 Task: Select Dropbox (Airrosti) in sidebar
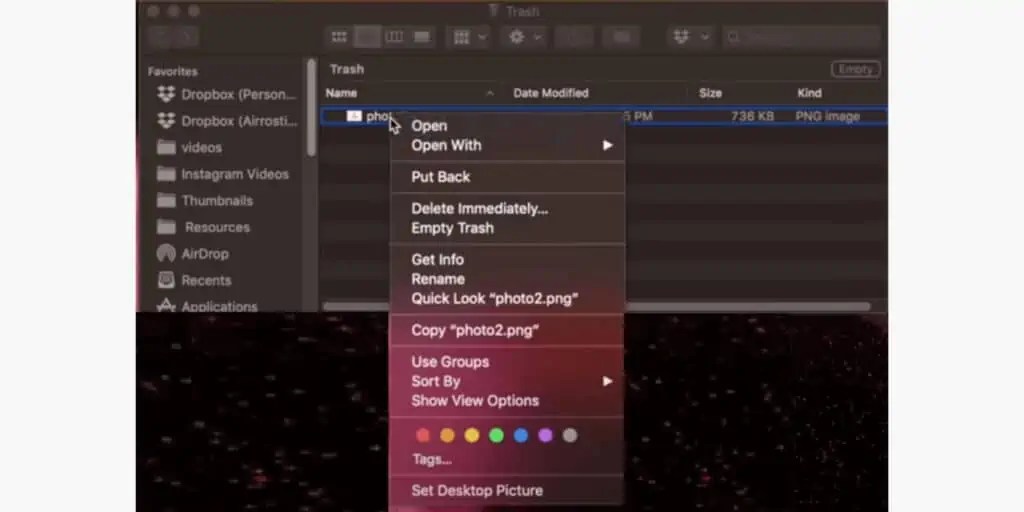226,121
